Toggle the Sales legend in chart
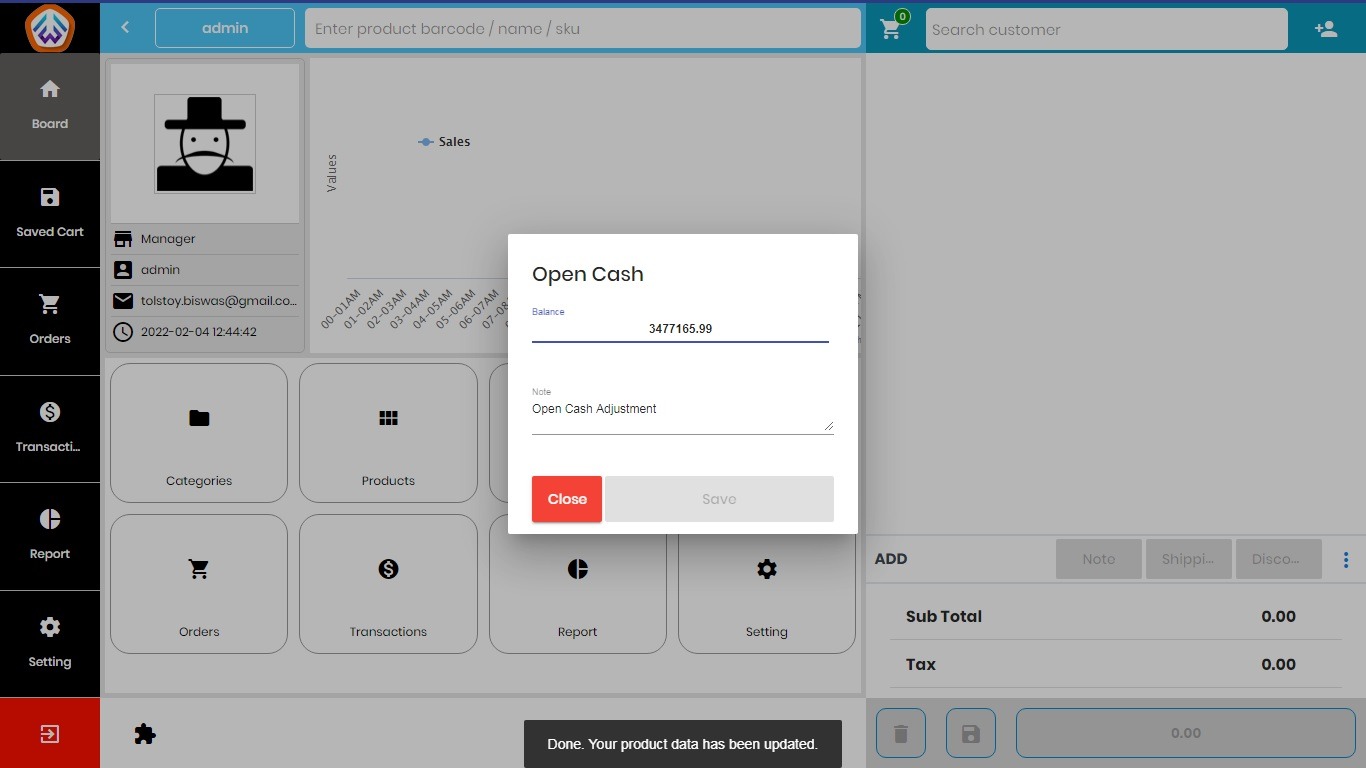Viewport: 1366px width, 768px height. (x=445, y=142)
